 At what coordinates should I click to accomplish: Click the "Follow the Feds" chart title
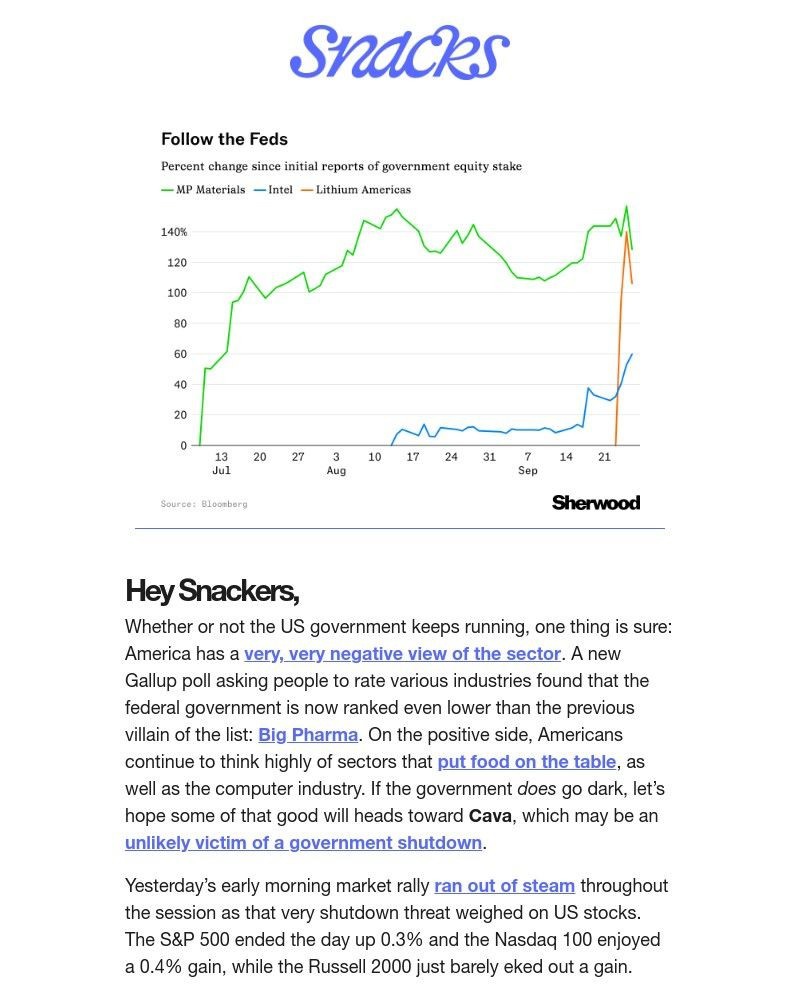pos(224,139)
